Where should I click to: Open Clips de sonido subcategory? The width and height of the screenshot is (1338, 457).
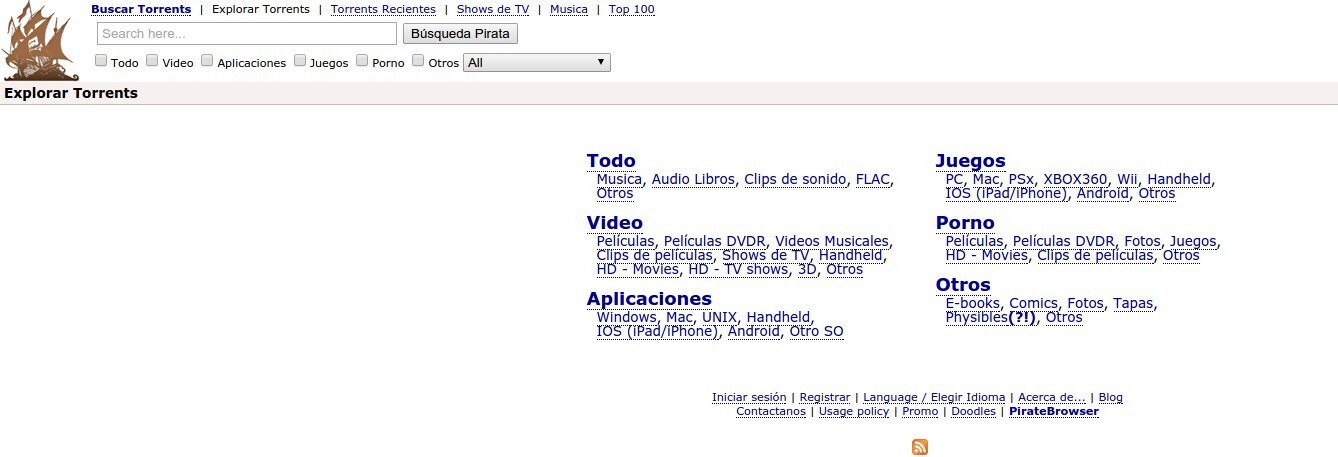[x=795, y=180]
